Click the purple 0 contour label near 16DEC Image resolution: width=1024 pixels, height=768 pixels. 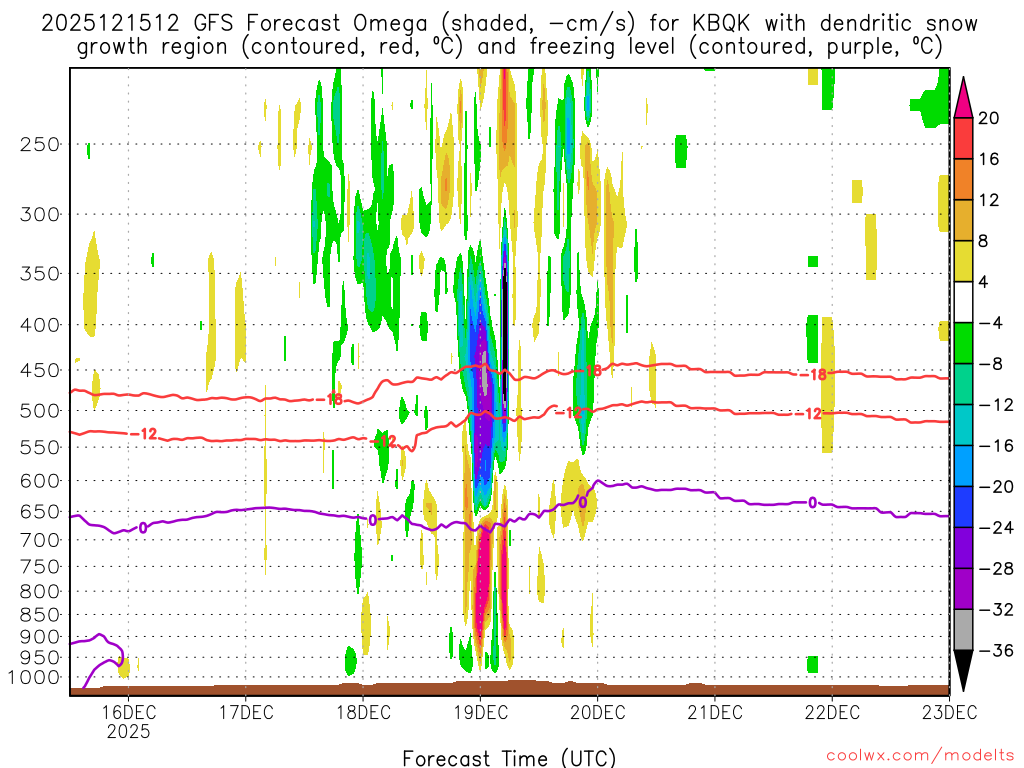coord(143,528)
